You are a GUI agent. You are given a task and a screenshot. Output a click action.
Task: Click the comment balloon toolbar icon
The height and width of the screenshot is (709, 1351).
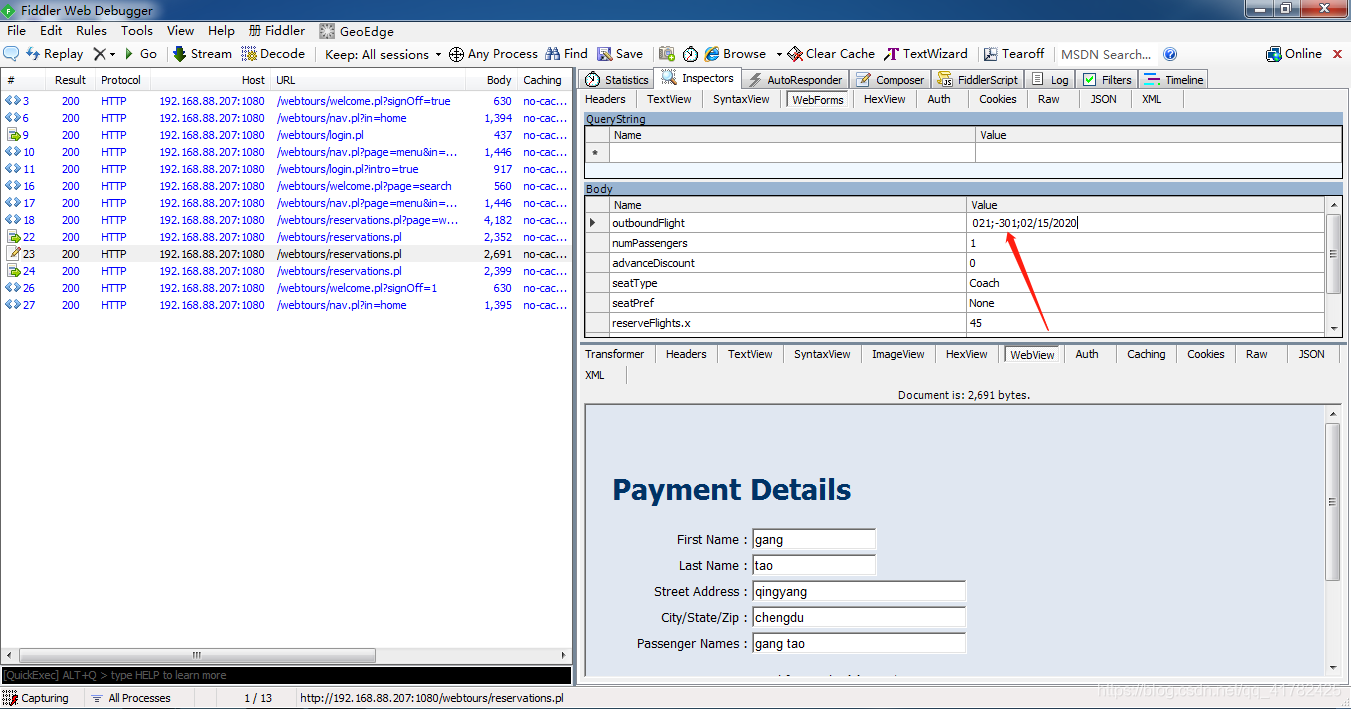[11, 54]
